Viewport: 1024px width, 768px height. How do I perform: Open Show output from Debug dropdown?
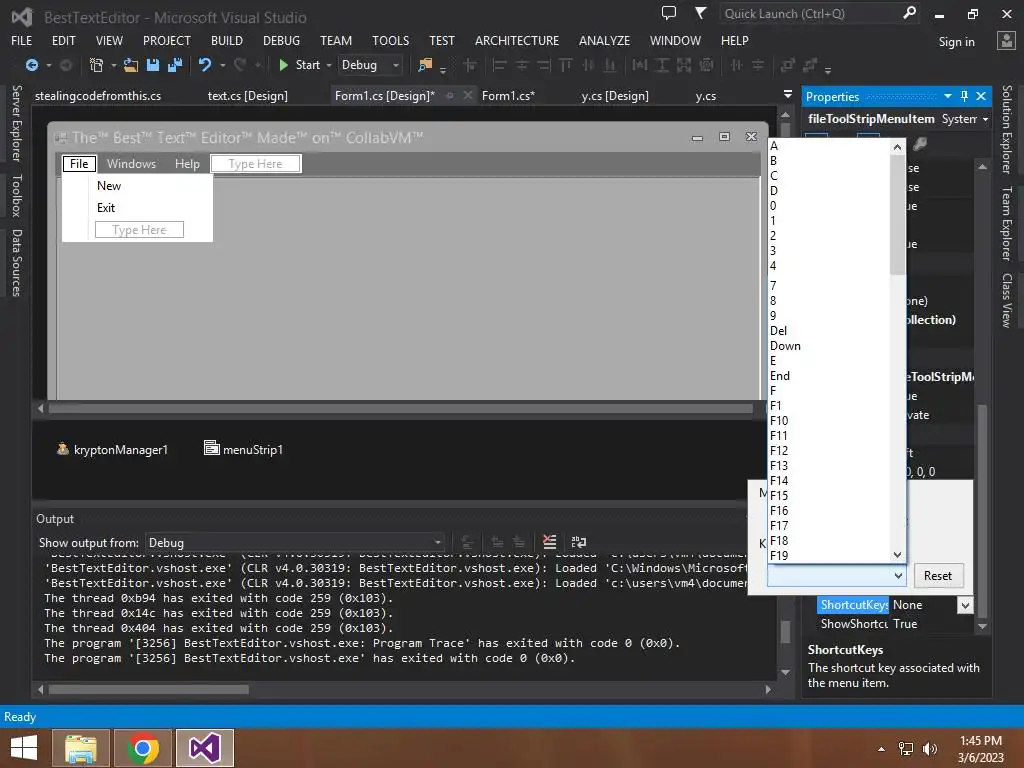(438, 542)
